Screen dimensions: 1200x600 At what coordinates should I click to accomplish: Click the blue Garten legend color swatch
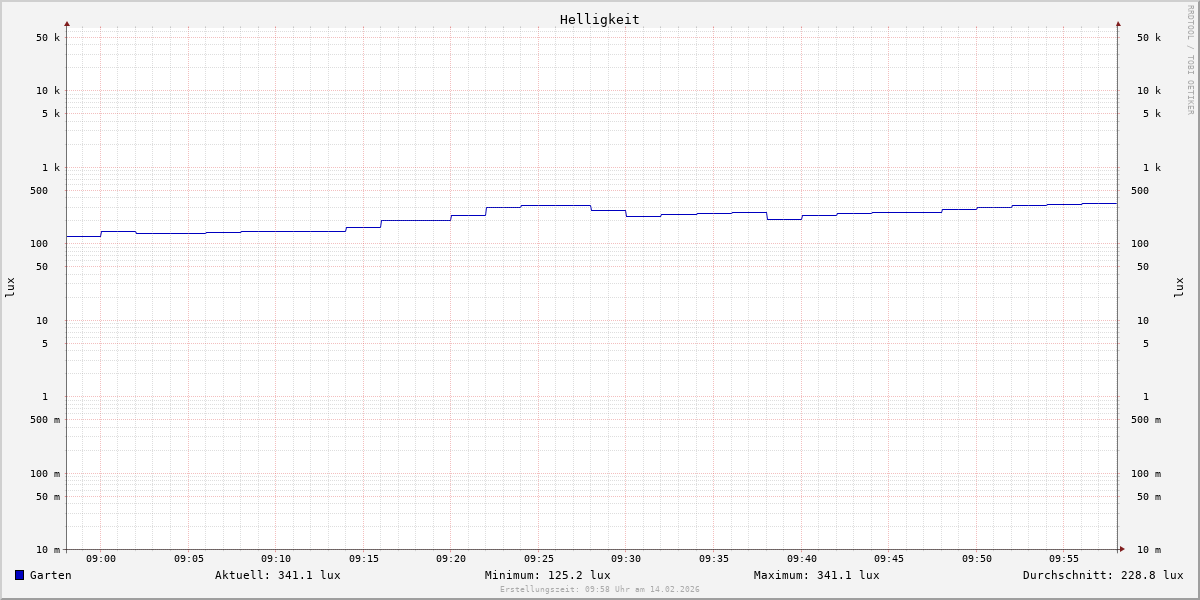point(19,575)
